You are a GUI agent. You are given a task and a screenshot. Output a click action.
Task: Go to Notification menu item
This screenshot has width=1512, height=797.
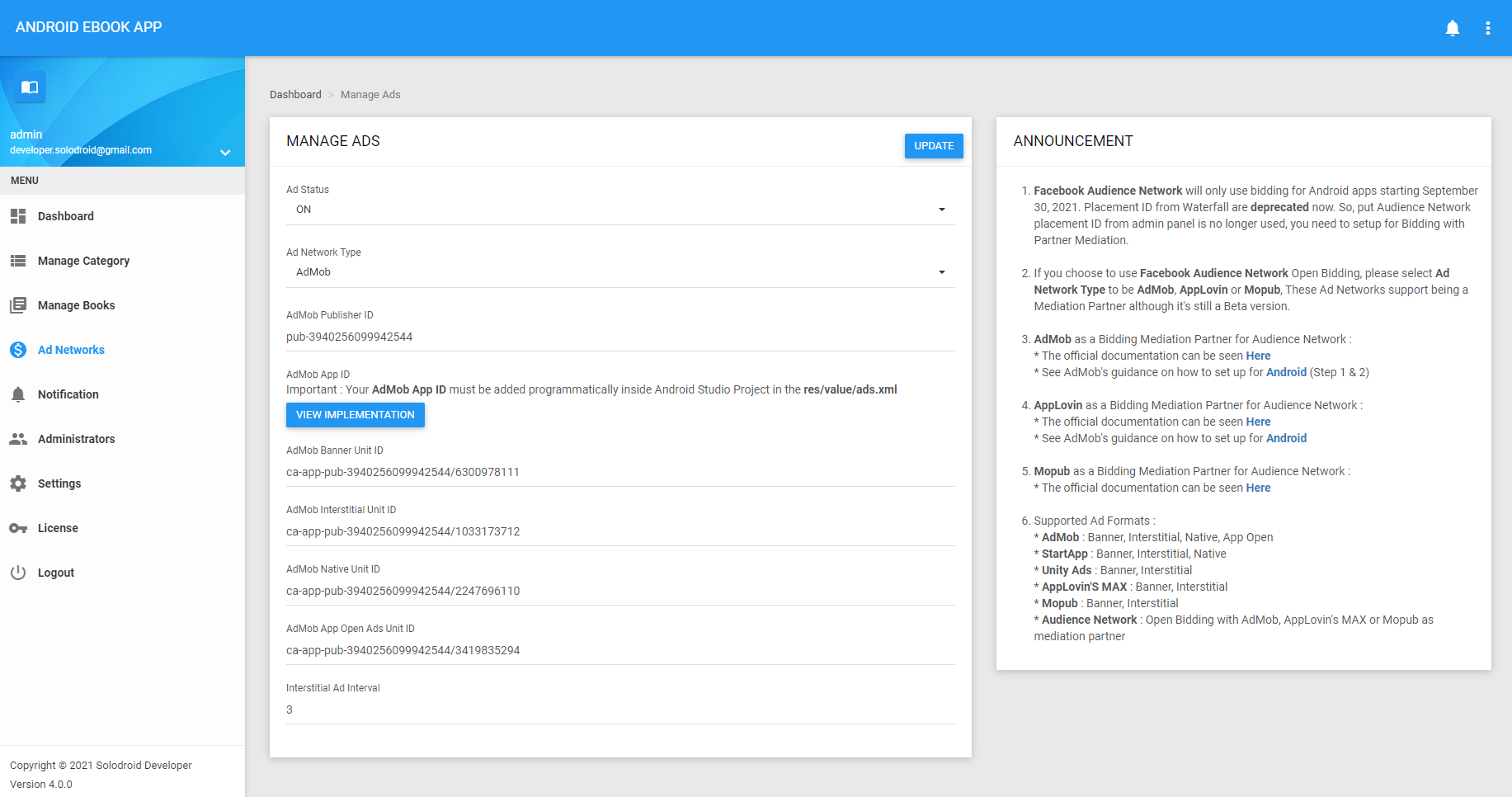68,394
